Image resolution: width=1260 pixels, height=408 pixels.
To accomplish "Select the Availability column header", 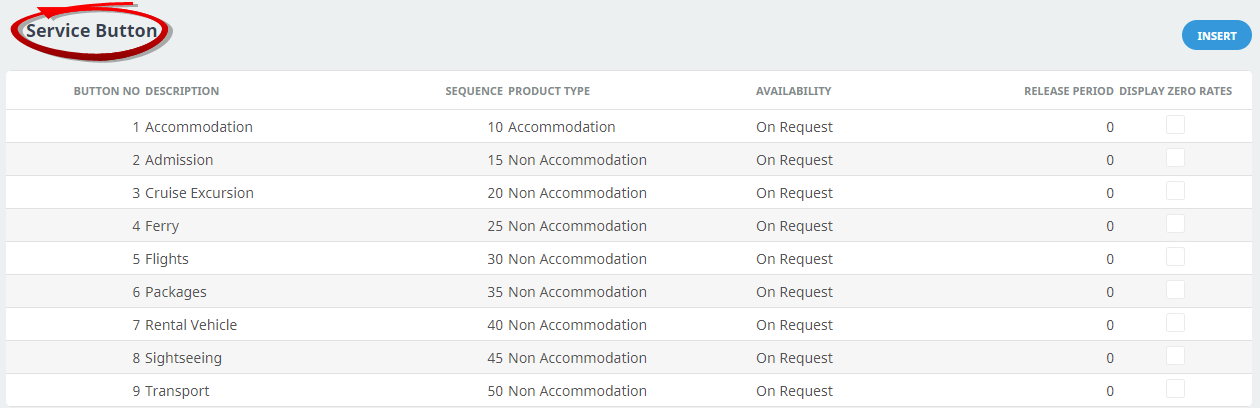I will click(x=793, y=91).
